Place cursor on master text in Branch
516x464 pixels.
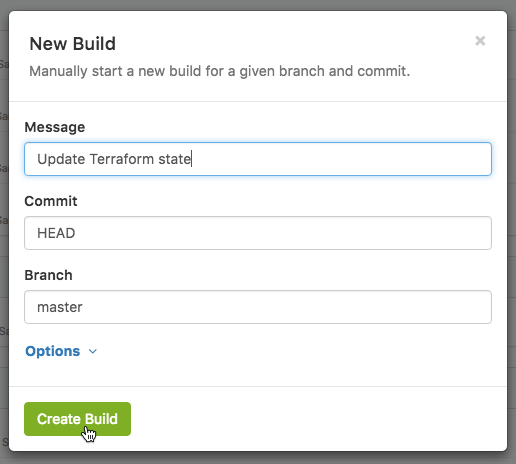click(60, 307)
